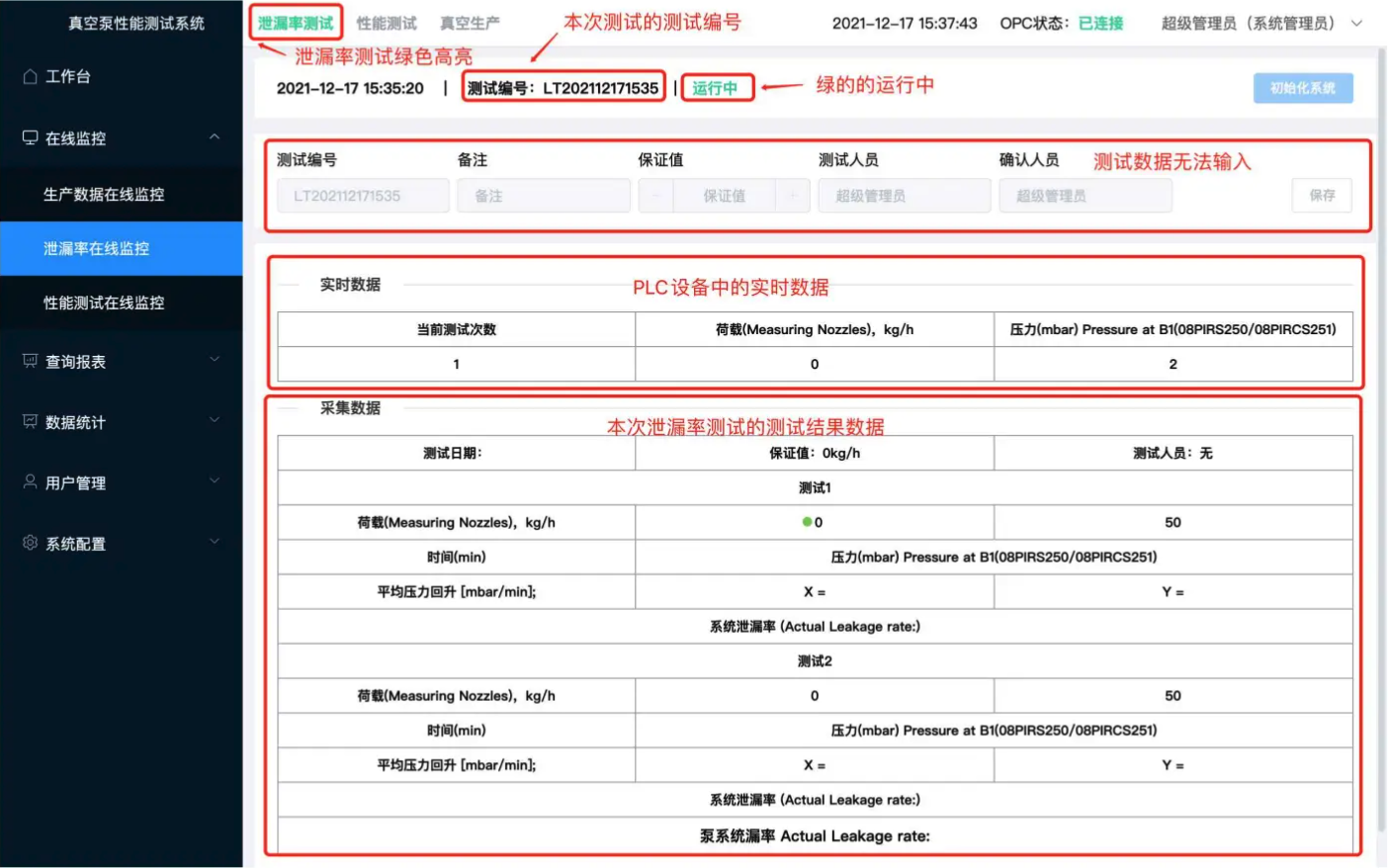Collapse the 在线监控 menu chevron
The height and width of the screenshot is (868, 1388).
pyautogui.click(x=215, y=136)
